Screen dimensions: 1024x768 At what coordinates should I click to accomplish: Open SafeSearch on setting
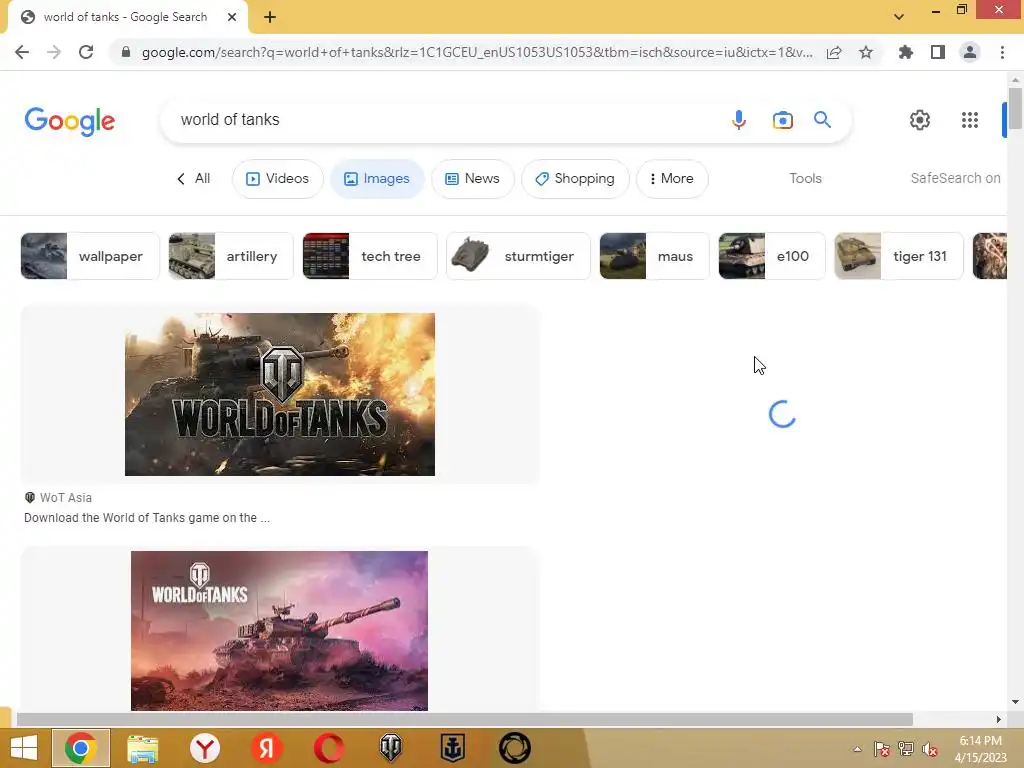(955, 178)
